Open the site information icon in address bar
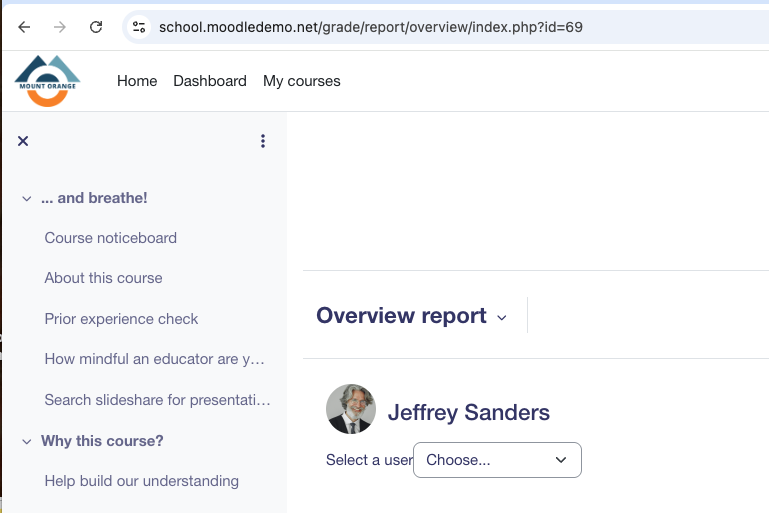 139,27
